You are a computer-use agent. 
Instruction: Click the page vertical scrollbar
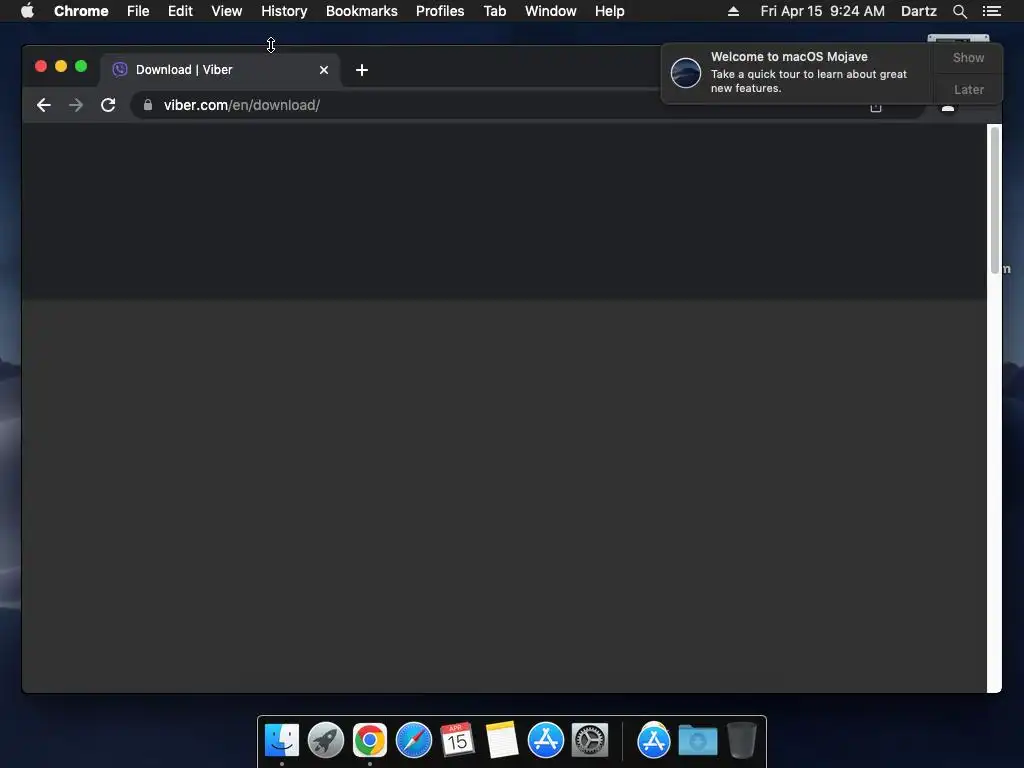coord(995,200)
